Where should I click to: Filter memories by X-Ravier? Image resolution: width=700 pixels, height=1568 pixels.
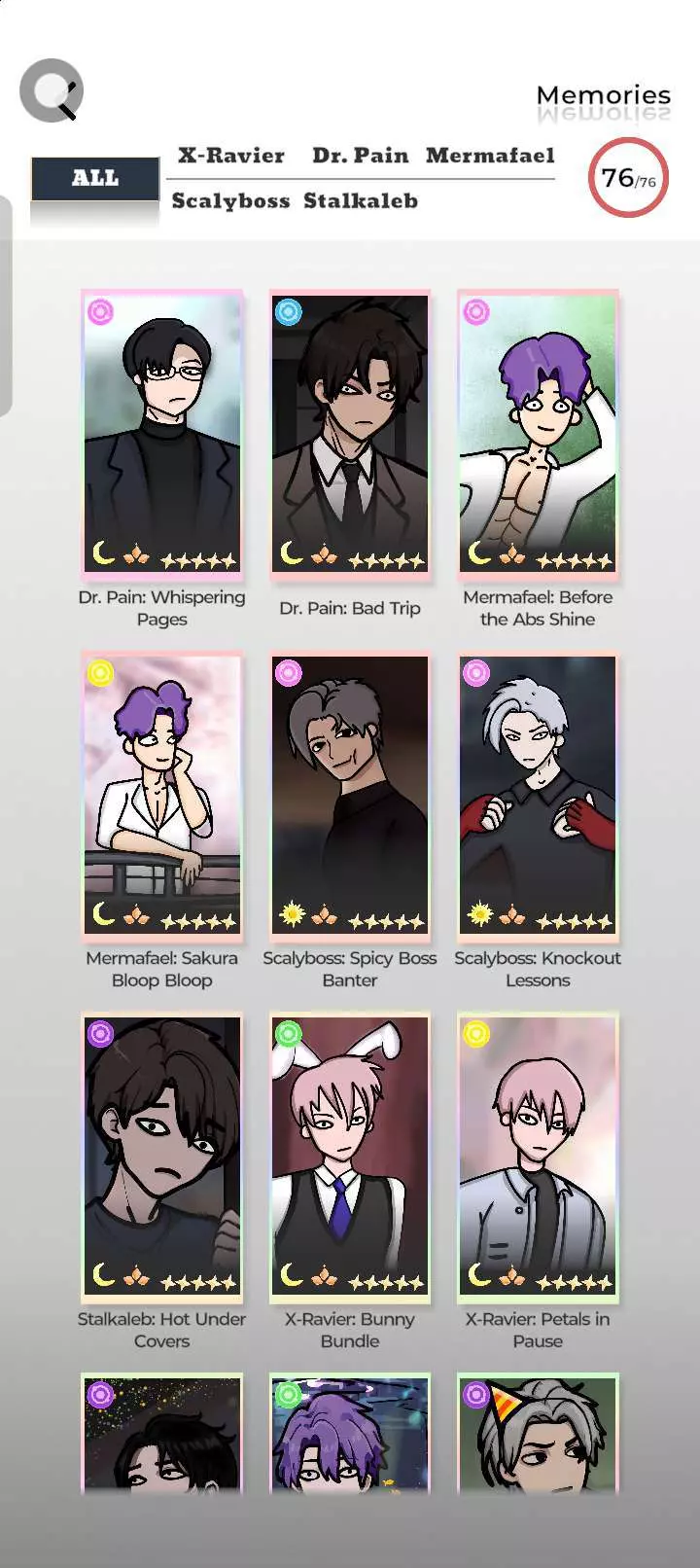pos(230,156)
